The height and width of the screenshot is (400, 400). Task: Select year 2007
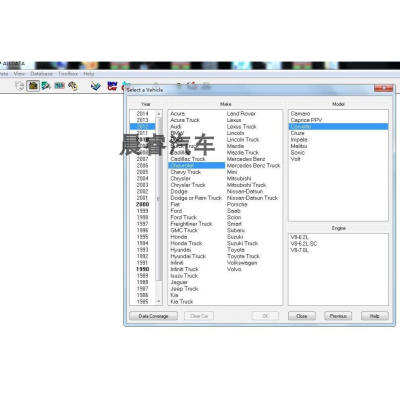click(142, 159)
